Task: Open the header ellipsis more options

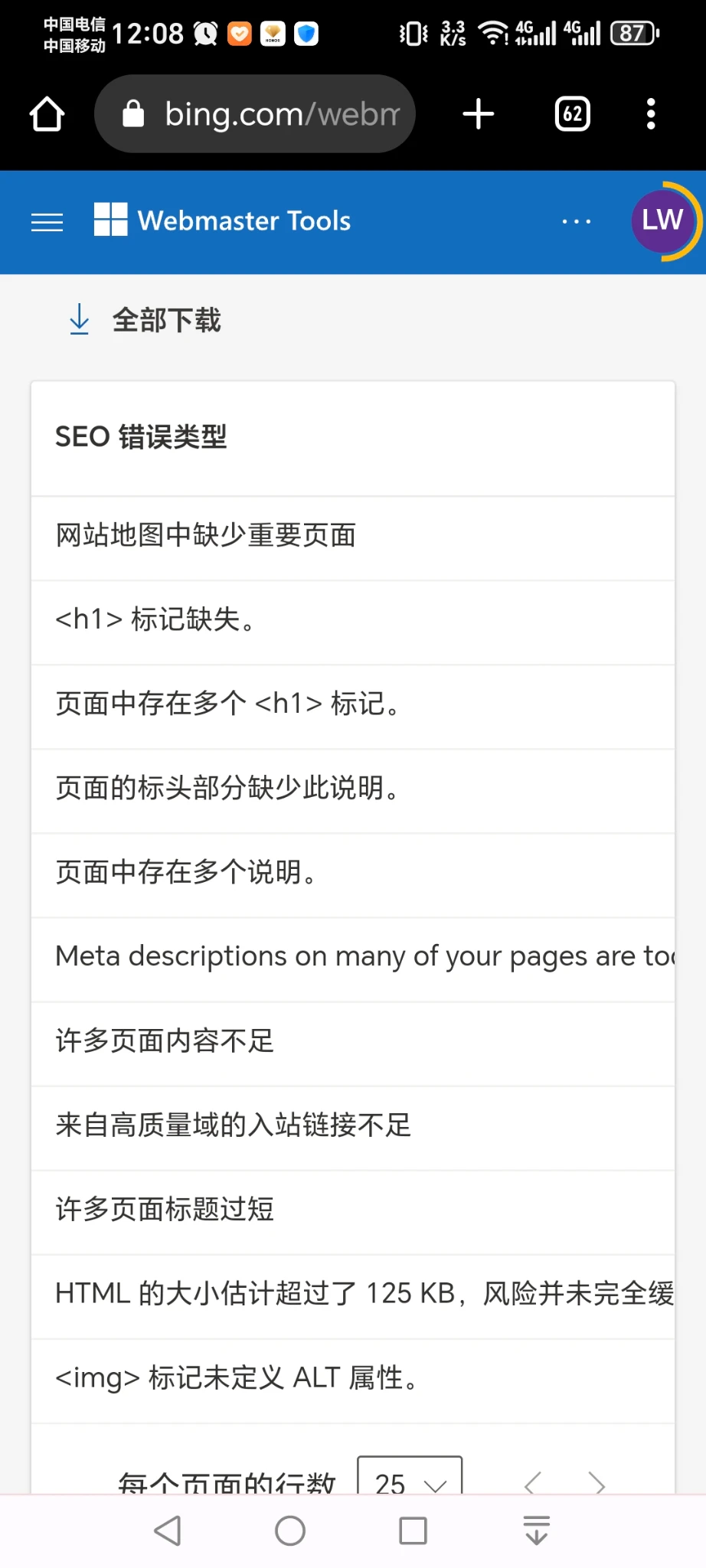Action: pyautogui.click(x=576, y=222)
